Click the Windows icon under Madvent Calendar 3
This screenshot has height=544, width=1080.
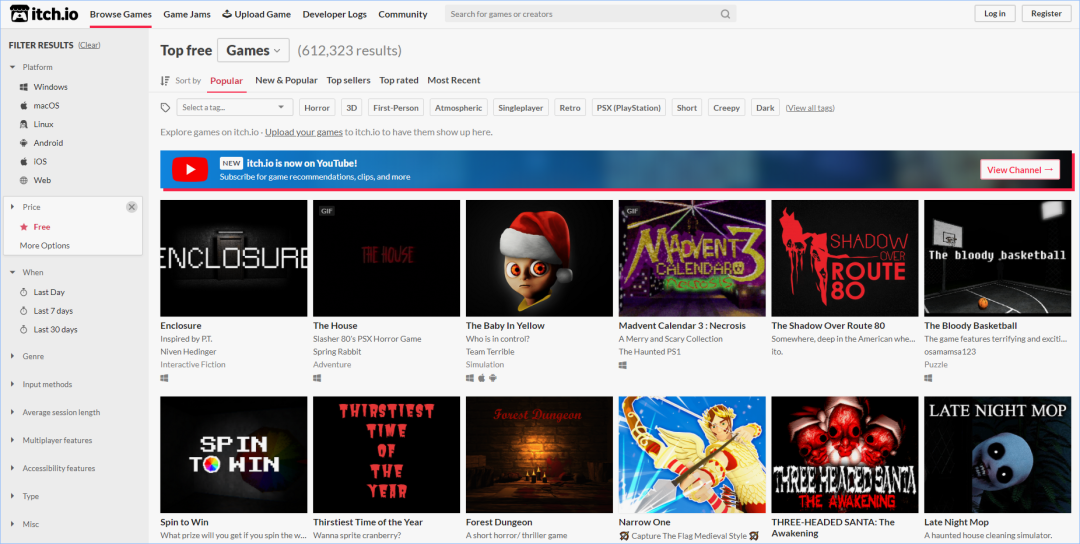[x=623, y=365]
